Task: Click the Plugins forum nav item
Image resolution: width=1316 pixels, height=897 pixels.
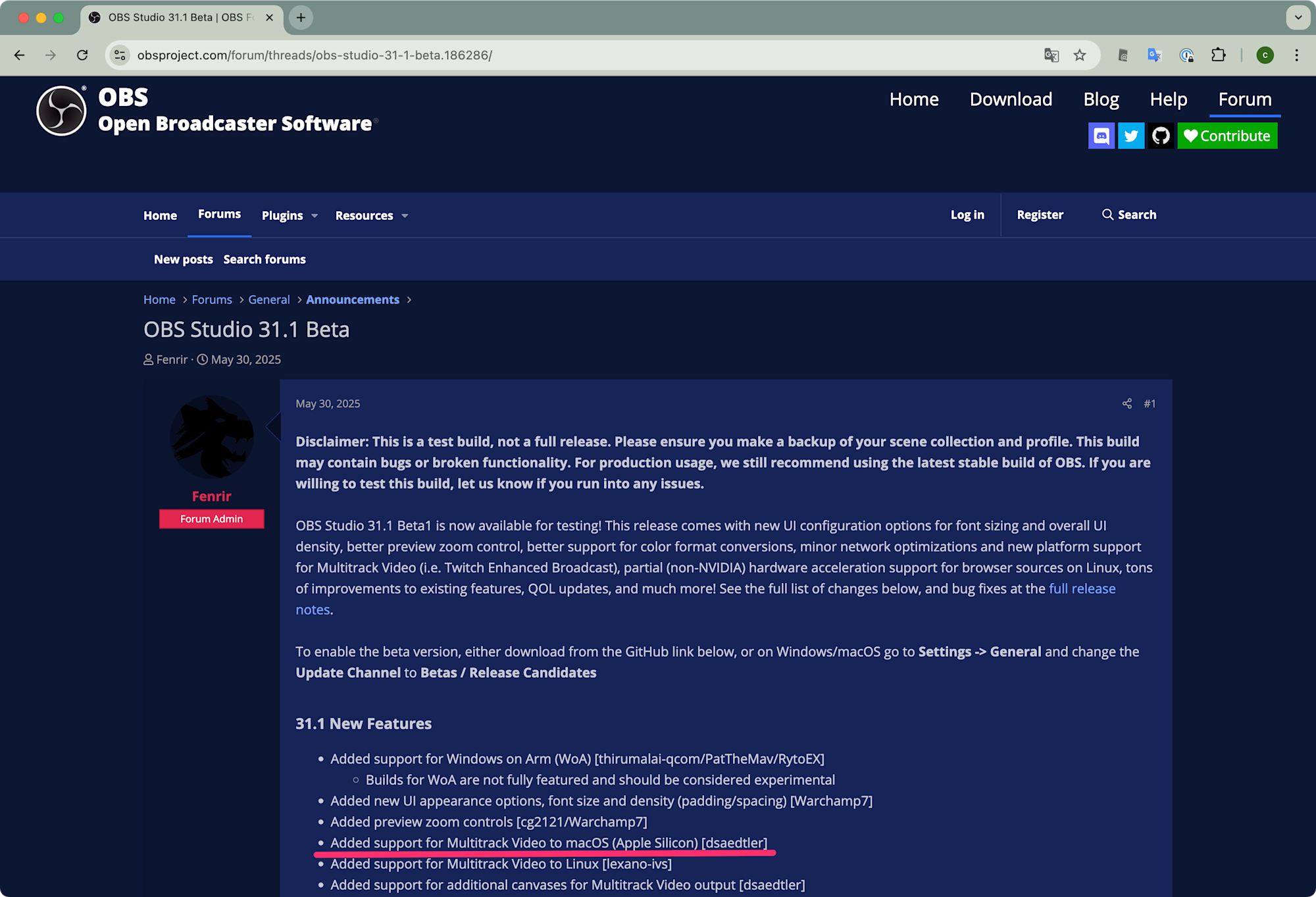Action: click(x=282, y=215)
